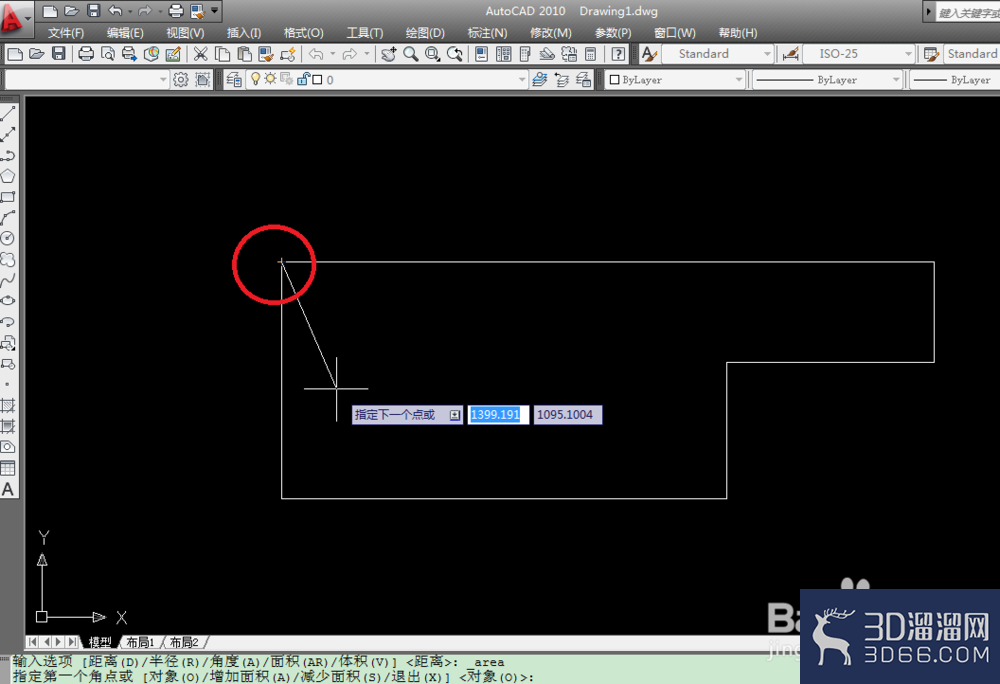1000x684 pixels.
Task: Open the ByLayer color dropdown
Action: click(739, 80)
